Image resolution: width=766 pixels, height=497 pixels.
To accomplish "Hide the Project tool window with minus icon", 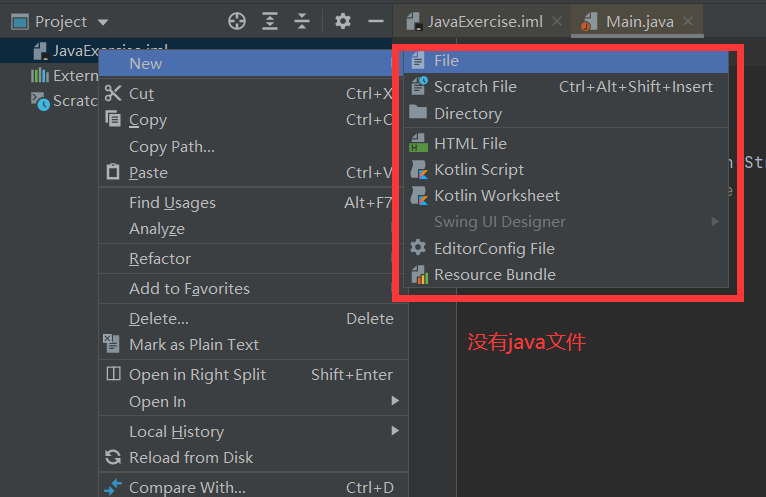I will pyautogui.click(x=375, y=21).
